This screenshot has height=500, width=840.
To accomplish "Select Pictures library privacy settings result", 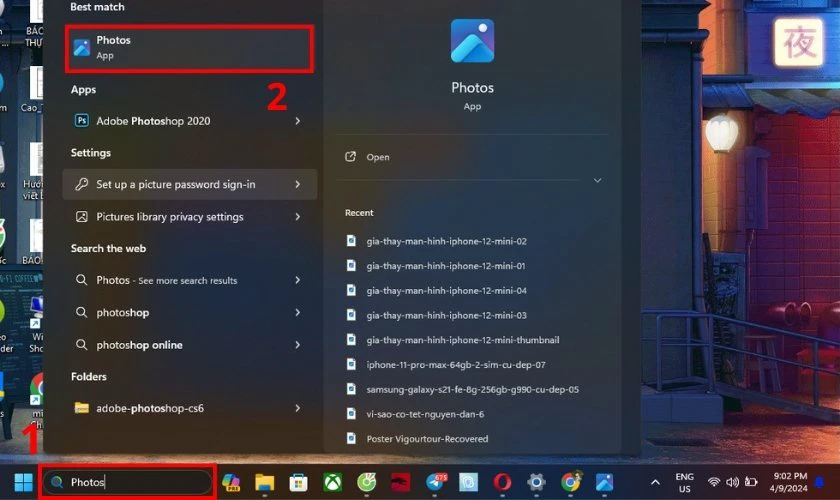I will pos(190,217).
